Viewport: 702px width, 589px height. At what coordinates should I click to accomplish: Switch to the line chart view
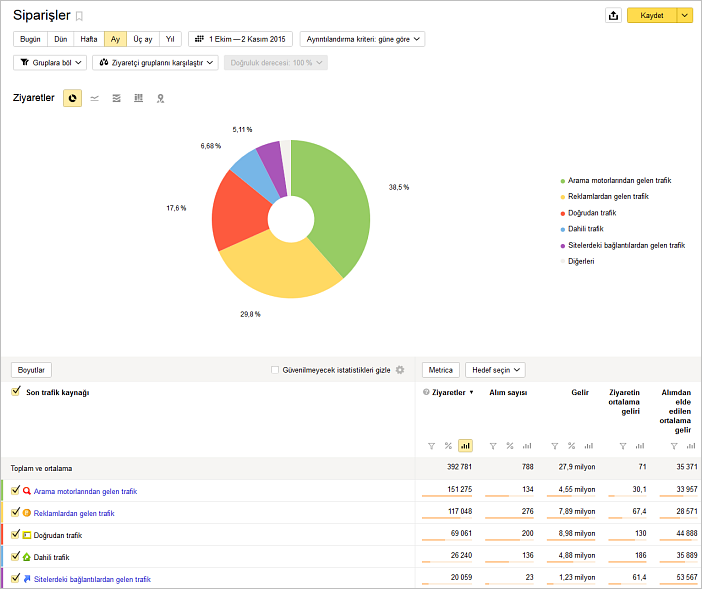pos(94,98)
